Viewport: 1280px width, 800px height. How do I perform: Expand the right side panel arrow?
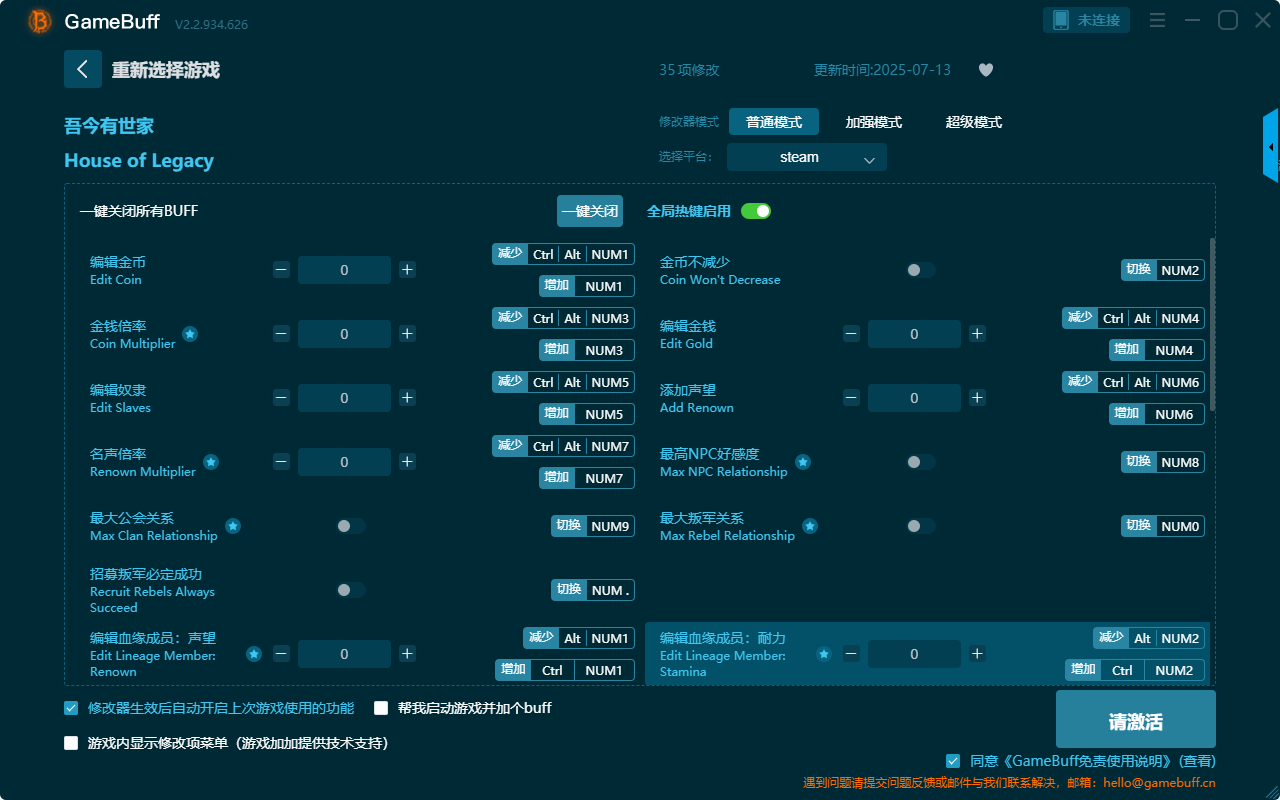tap(1271, 146)
